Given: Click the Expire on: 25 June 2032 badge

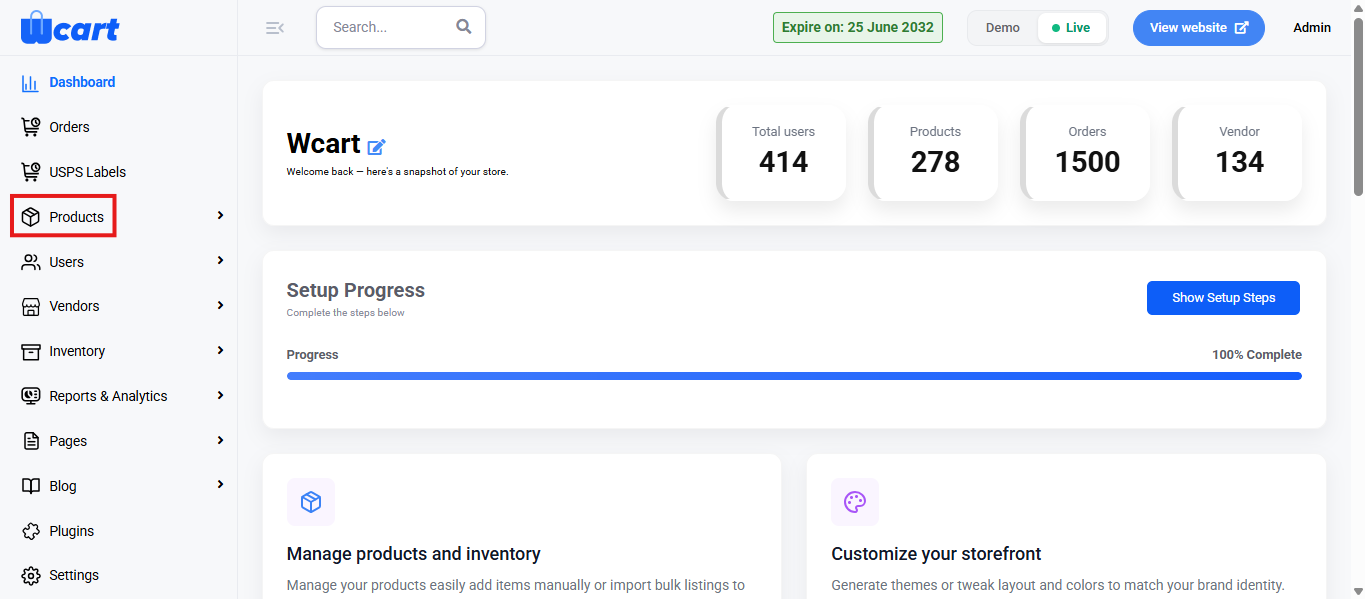Looking at the screenshot, I should (x=858, y=27).
